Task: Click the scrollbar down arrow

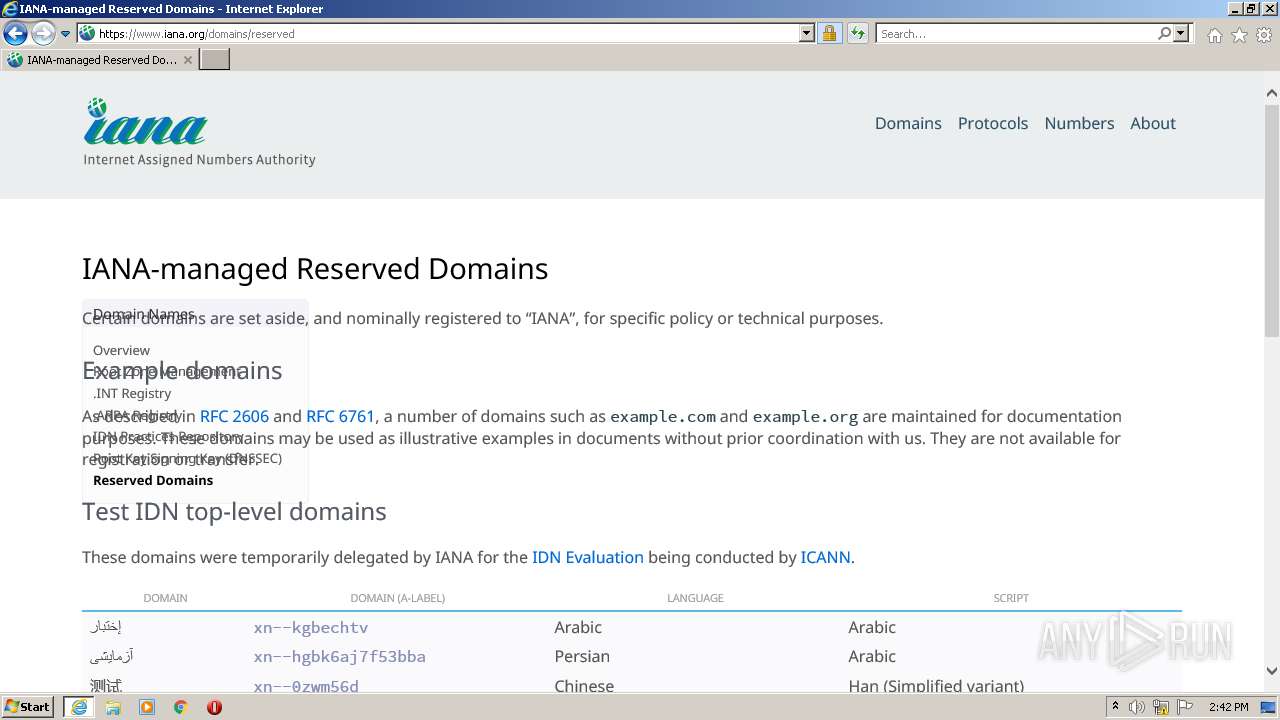Action: (1271, 672)
